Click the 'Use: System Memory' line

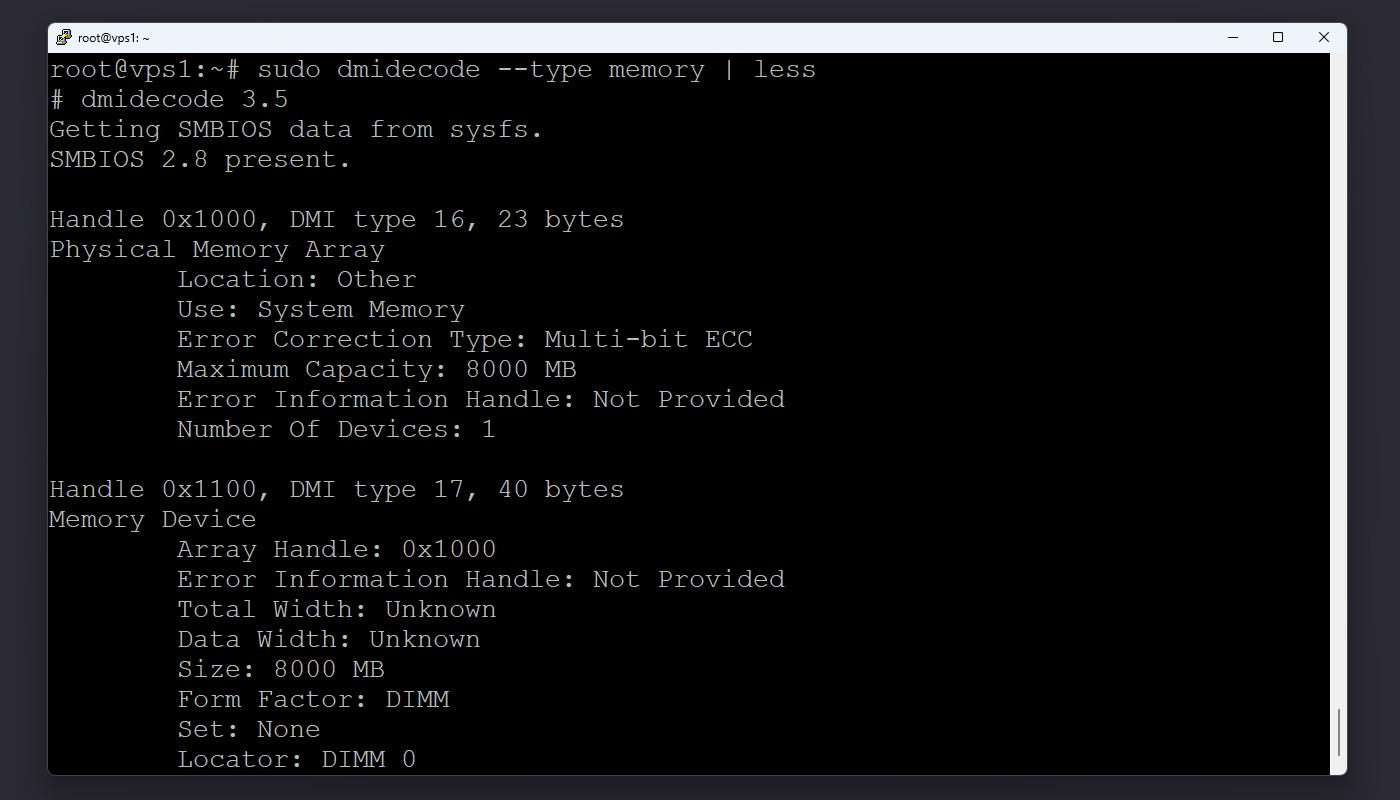click(x=321, y=310)
